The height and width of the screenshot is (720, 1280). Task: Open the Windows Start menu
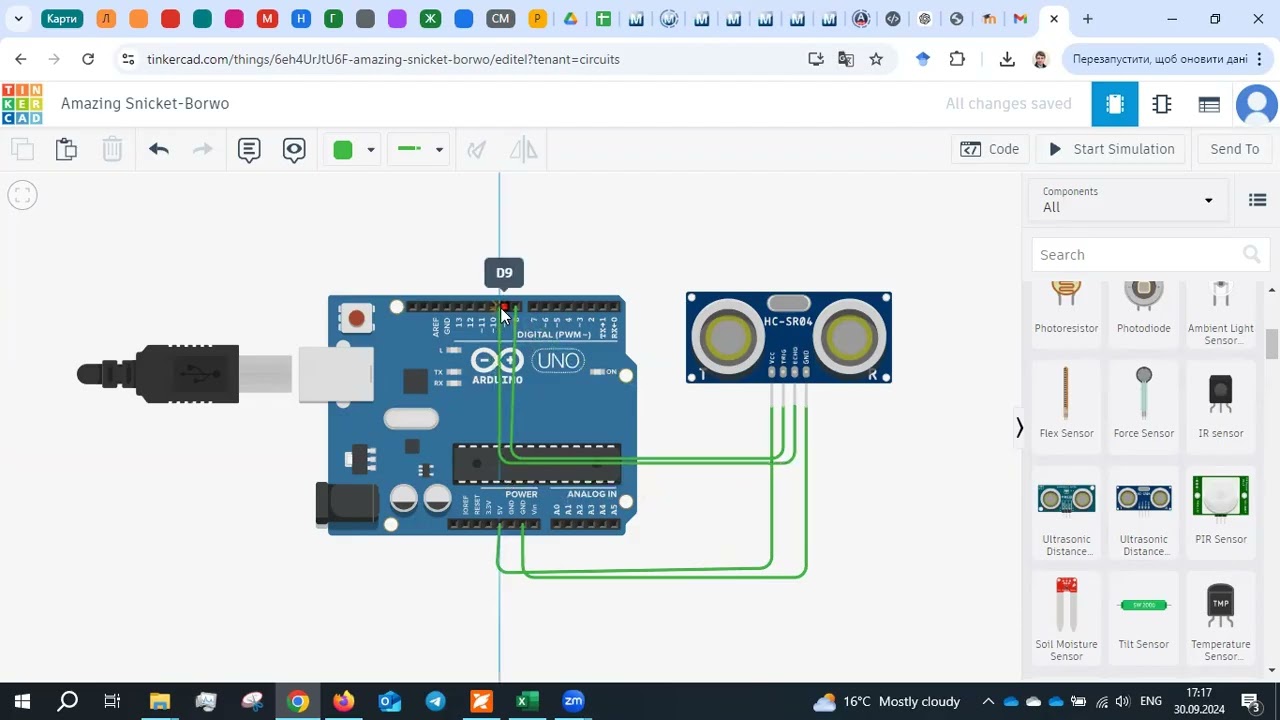(x=22, y=701)
